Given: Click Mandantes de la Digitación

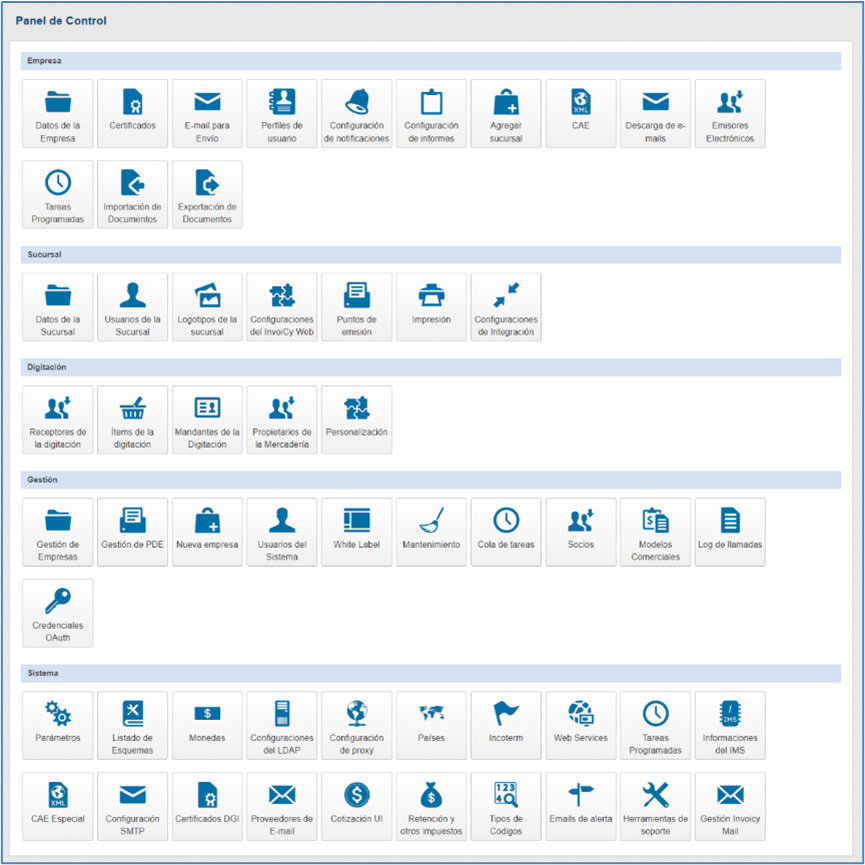Looking at the screenshot, I should (x=207, y=420).
